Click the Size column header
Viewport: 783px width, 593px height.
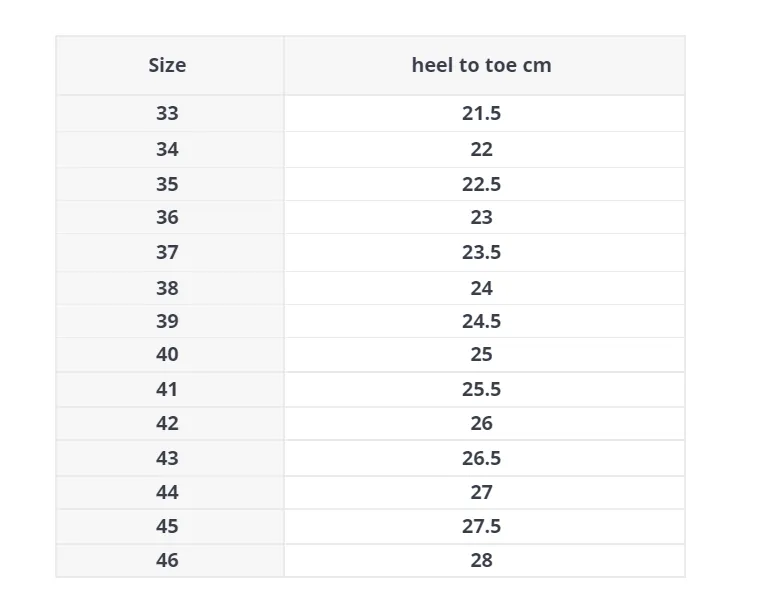[x=167, y=65]
